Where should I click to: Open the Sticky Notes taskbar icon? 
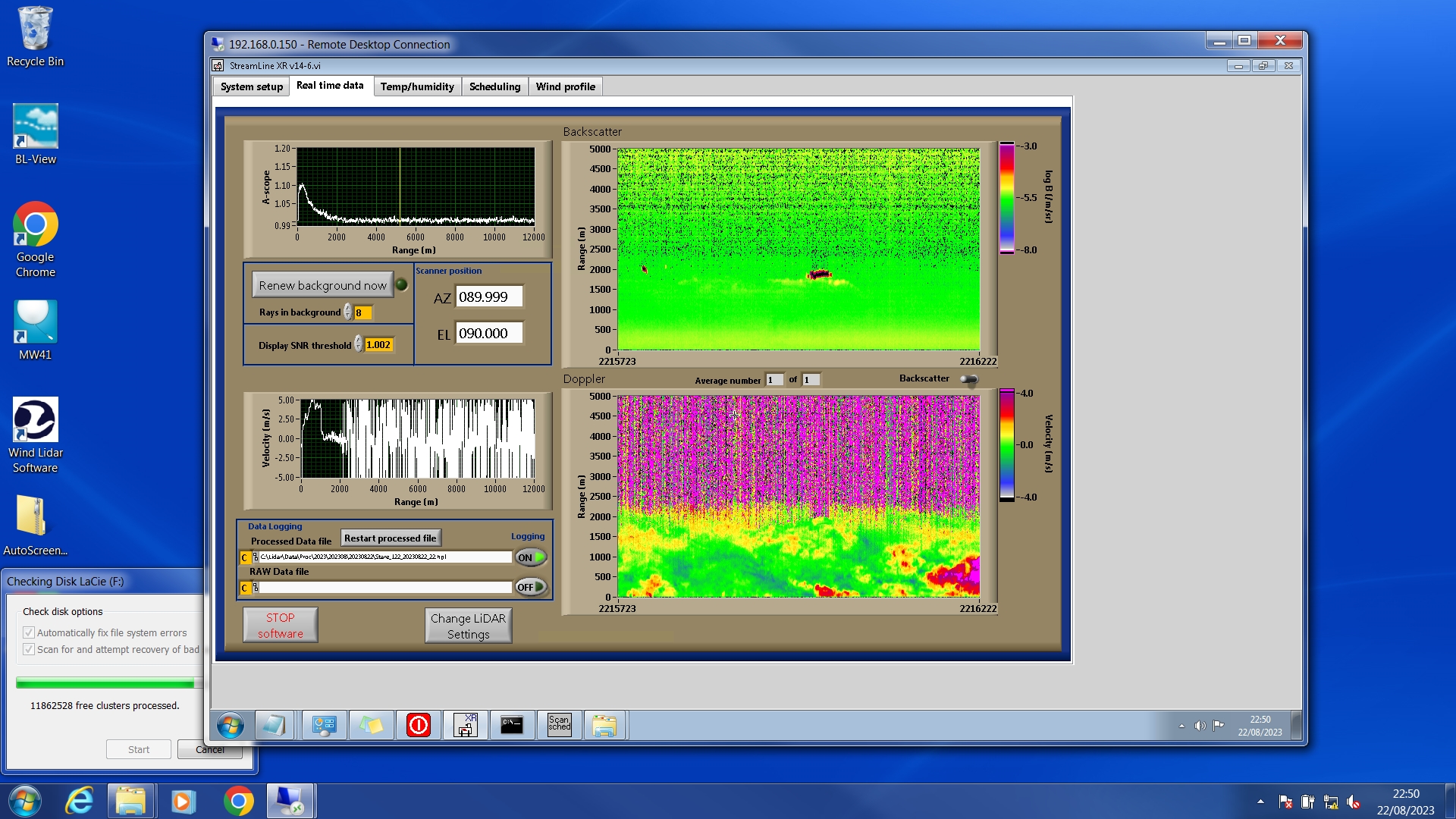(371, 725)
